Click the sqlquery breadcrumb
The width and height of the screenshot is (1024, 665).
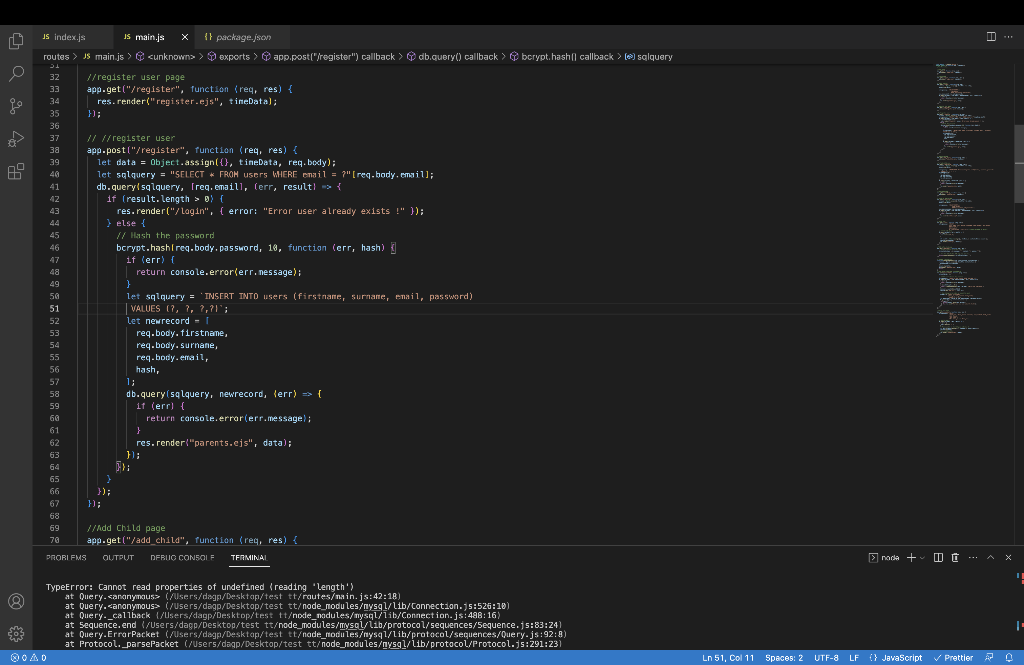tap(648, 57)
